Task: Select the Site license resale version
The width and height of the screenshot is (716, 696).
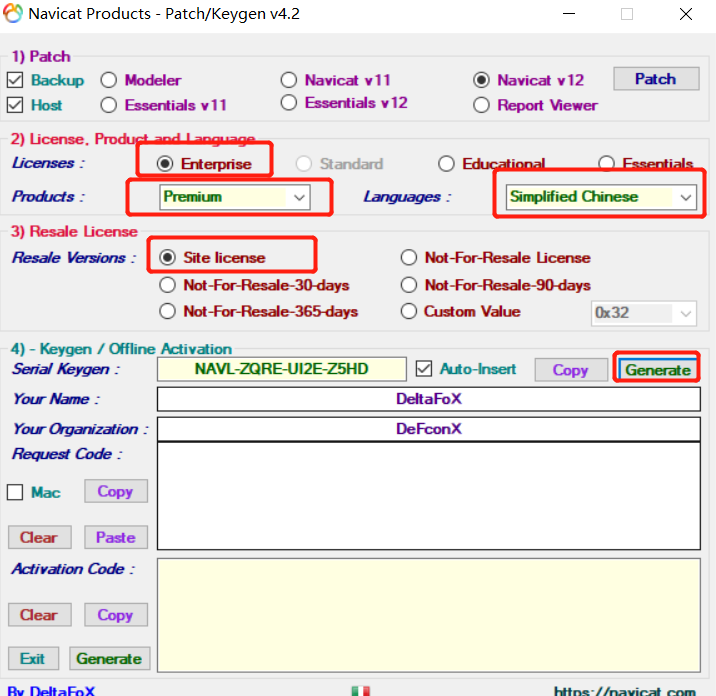Action: pyautogui.click(x=168, y=258)
